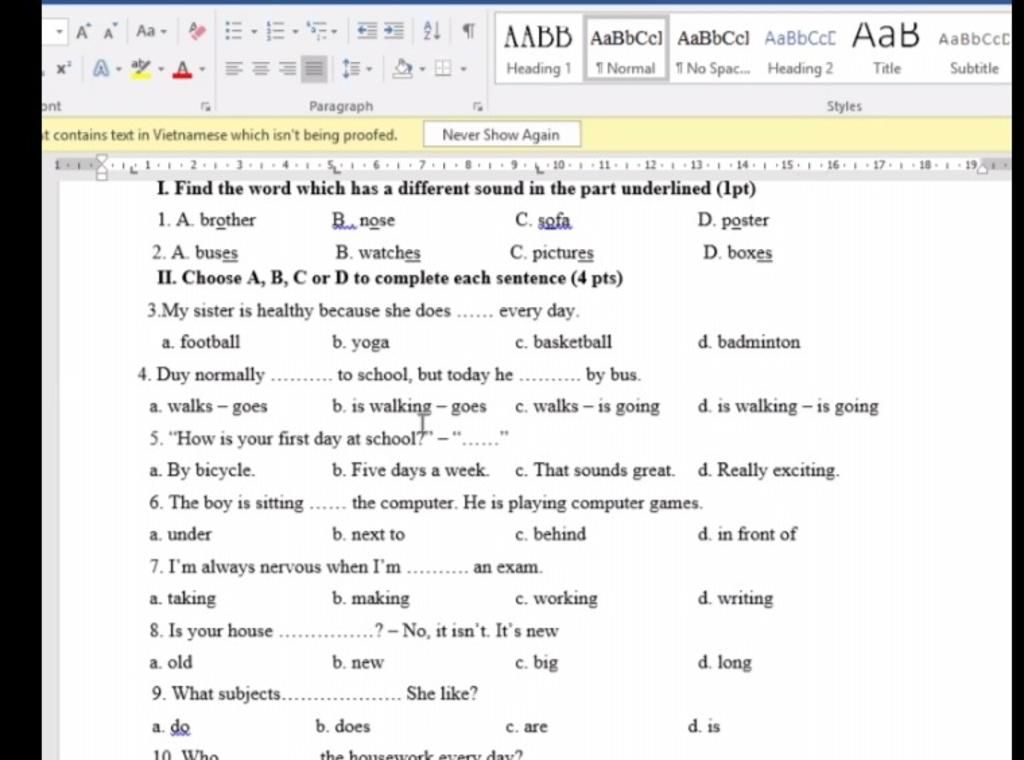The image size is (1024, 760).
Task: Expand multilevel list dropdown arrow
Action: pos(334,31)
